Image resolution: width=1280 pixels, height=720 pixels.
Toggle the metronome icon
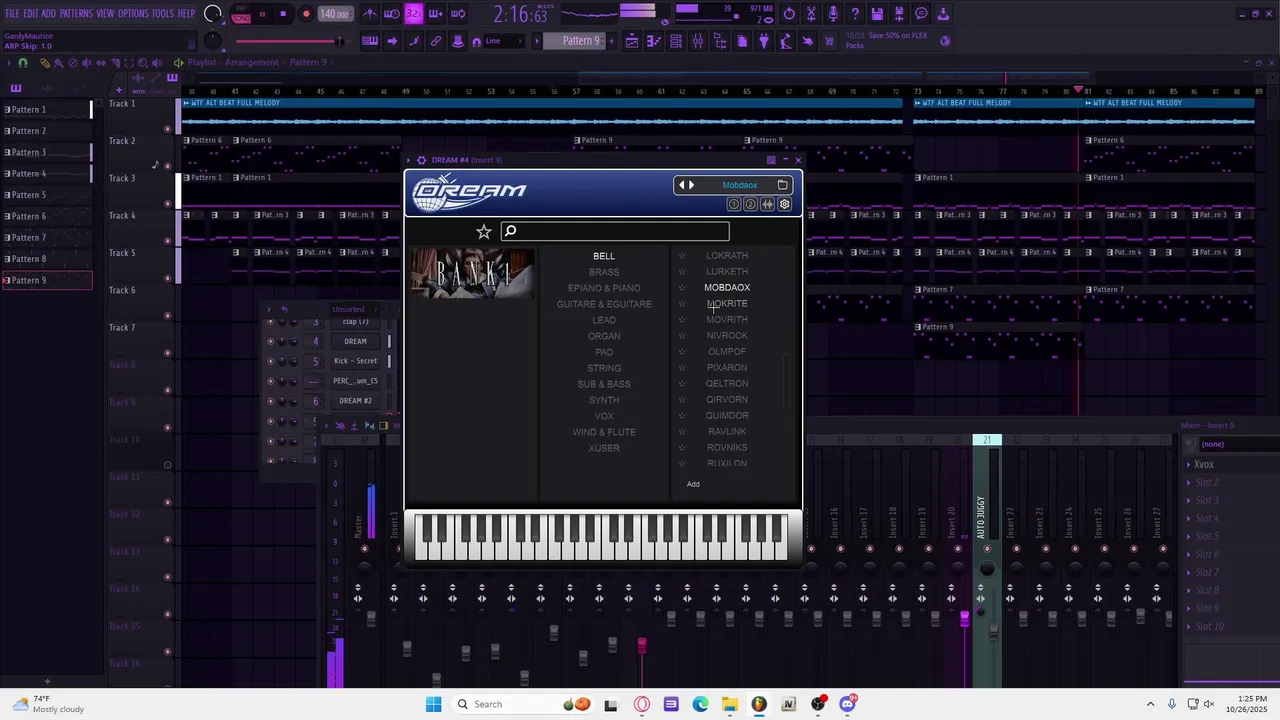370,14
